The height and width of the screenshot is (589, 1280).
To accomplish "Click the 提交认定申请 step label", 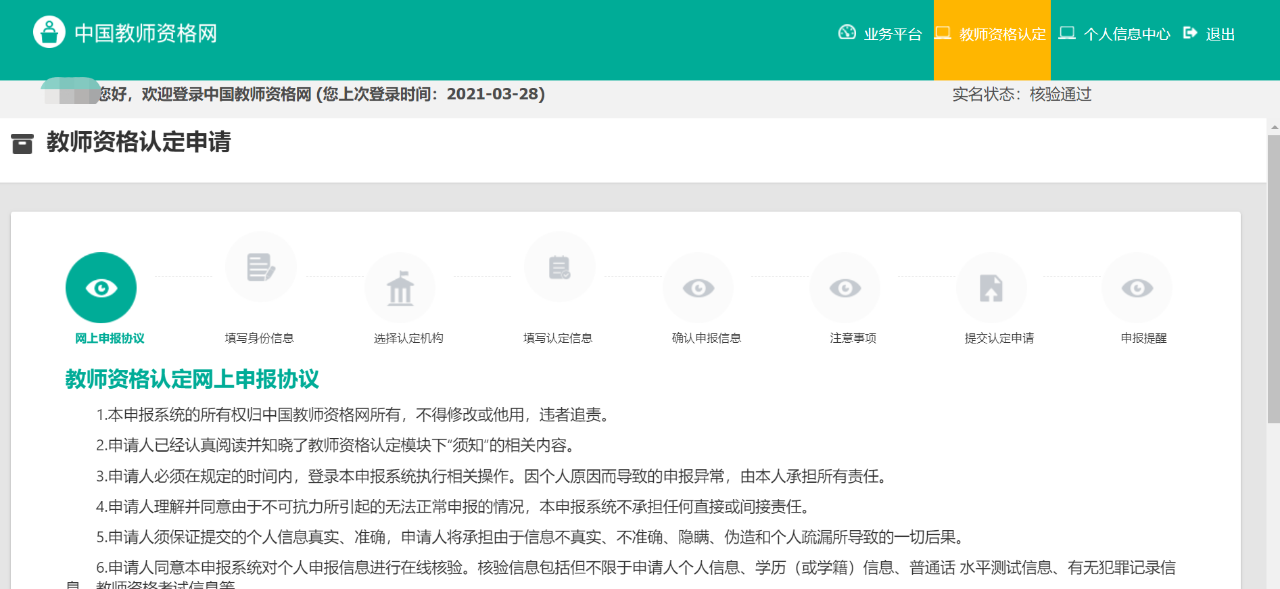I will [x=999, y=338].
